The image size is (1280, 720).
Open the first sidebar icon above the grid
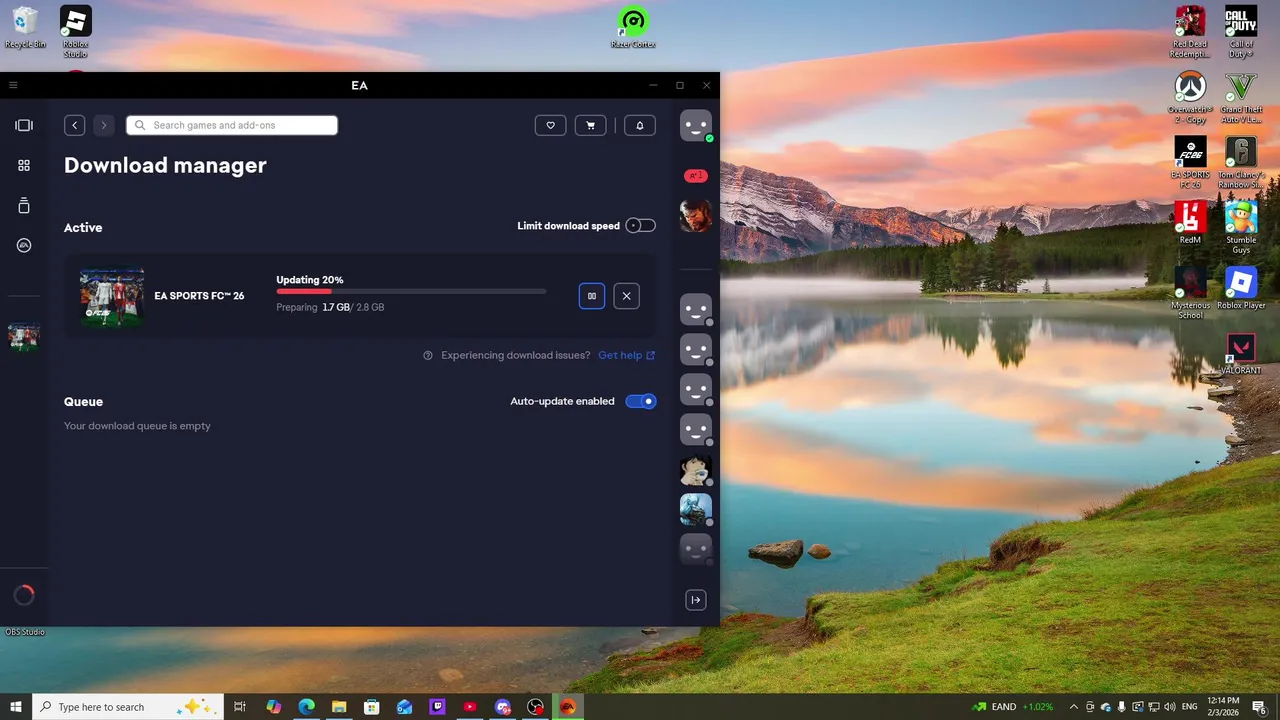click(x=24, y=125)
